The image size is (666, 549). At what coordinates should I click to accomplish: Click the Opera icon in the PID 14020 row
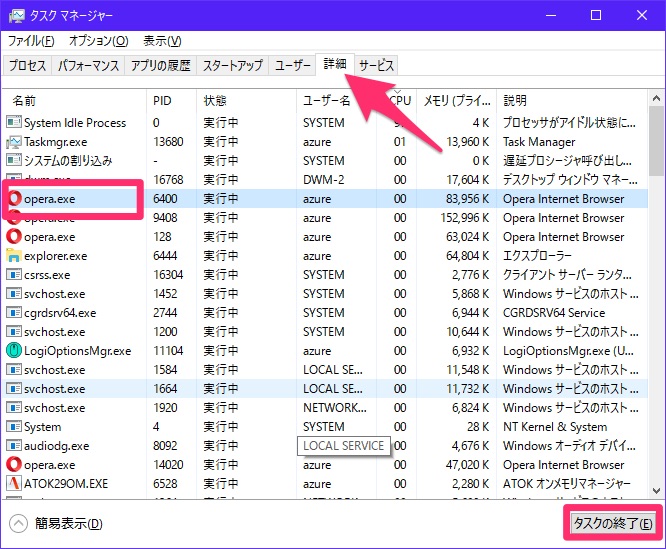click(14, 465)
